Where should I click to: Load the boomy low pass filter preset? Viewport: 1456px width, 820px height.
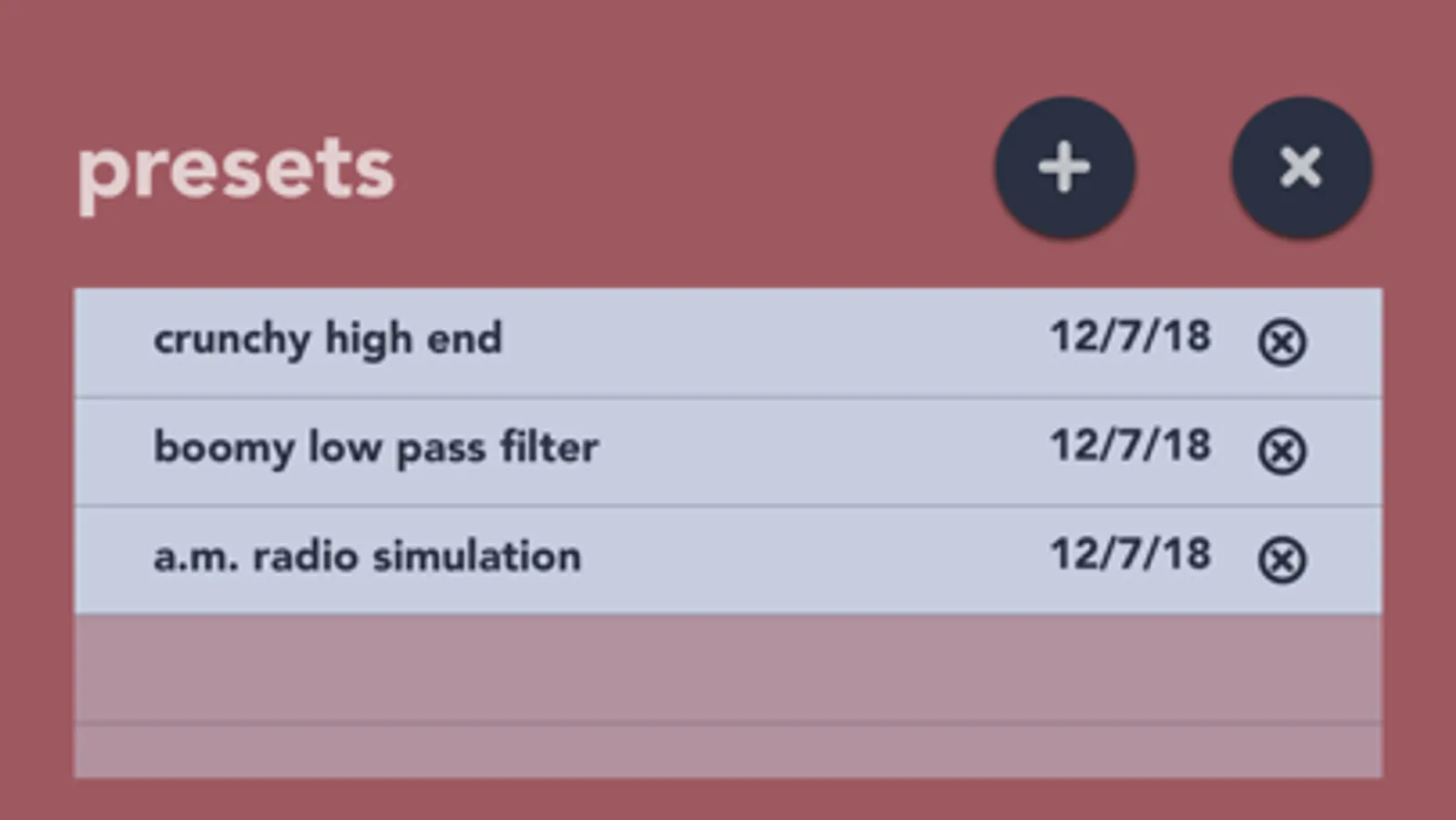coord(375,448)
